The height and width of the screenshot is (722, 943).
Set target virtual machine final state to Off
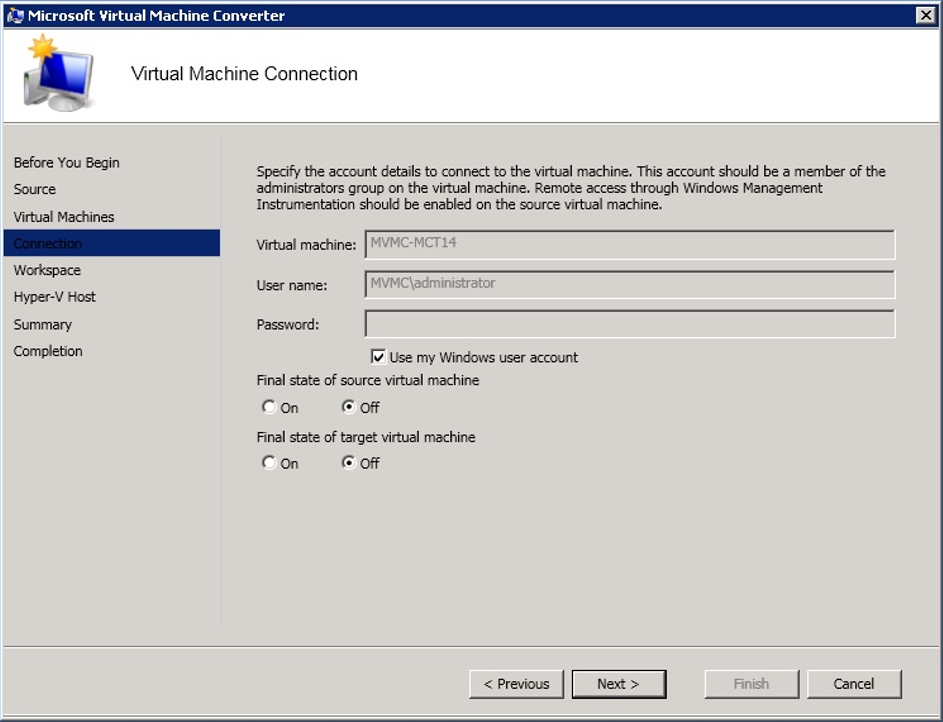349,463
